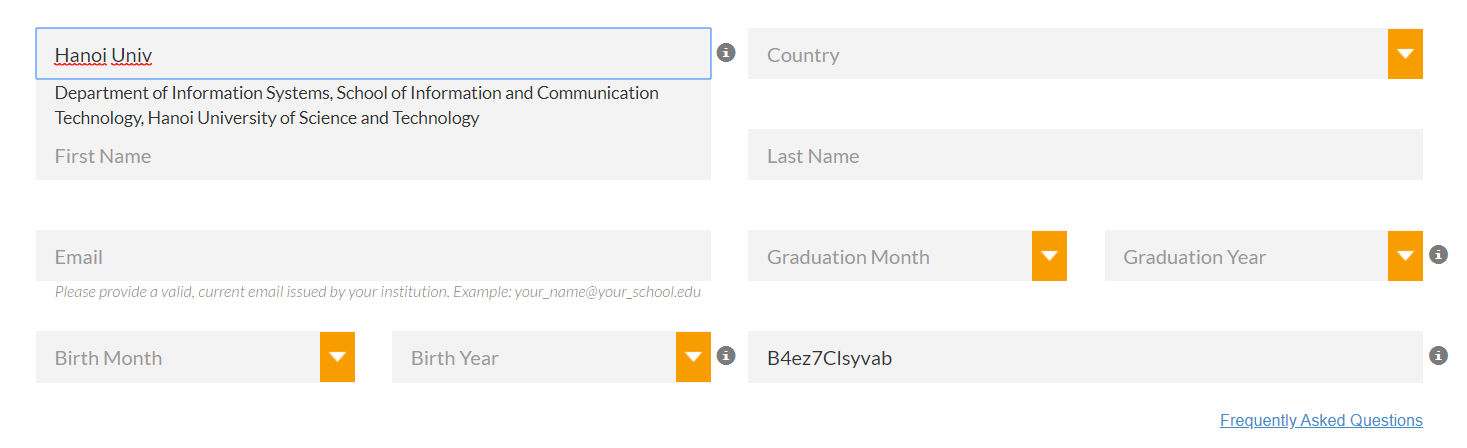Open the Country dropdown arrow

coord(1405,54)
